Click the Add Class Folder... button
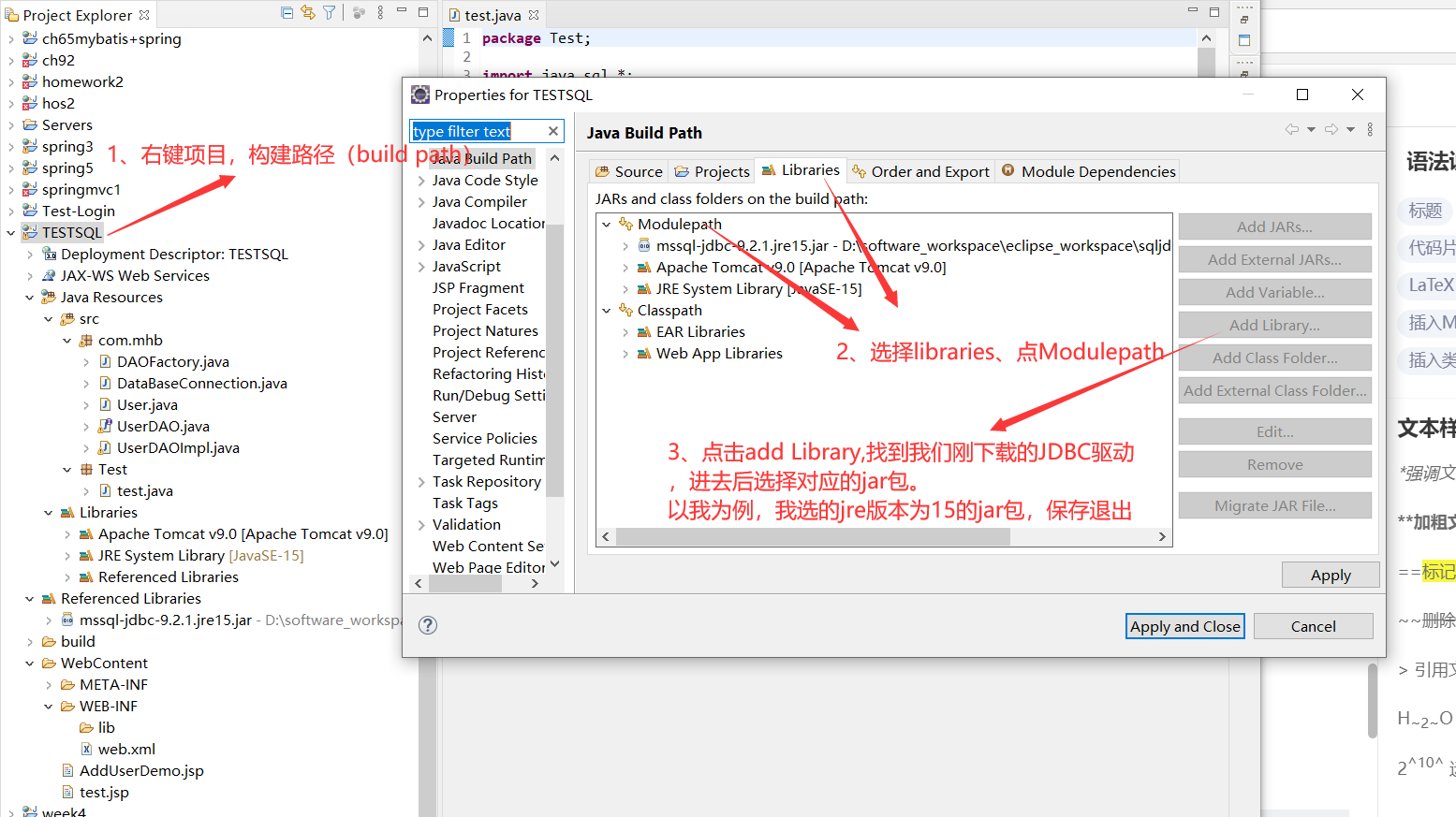 tap(1274, 357)
